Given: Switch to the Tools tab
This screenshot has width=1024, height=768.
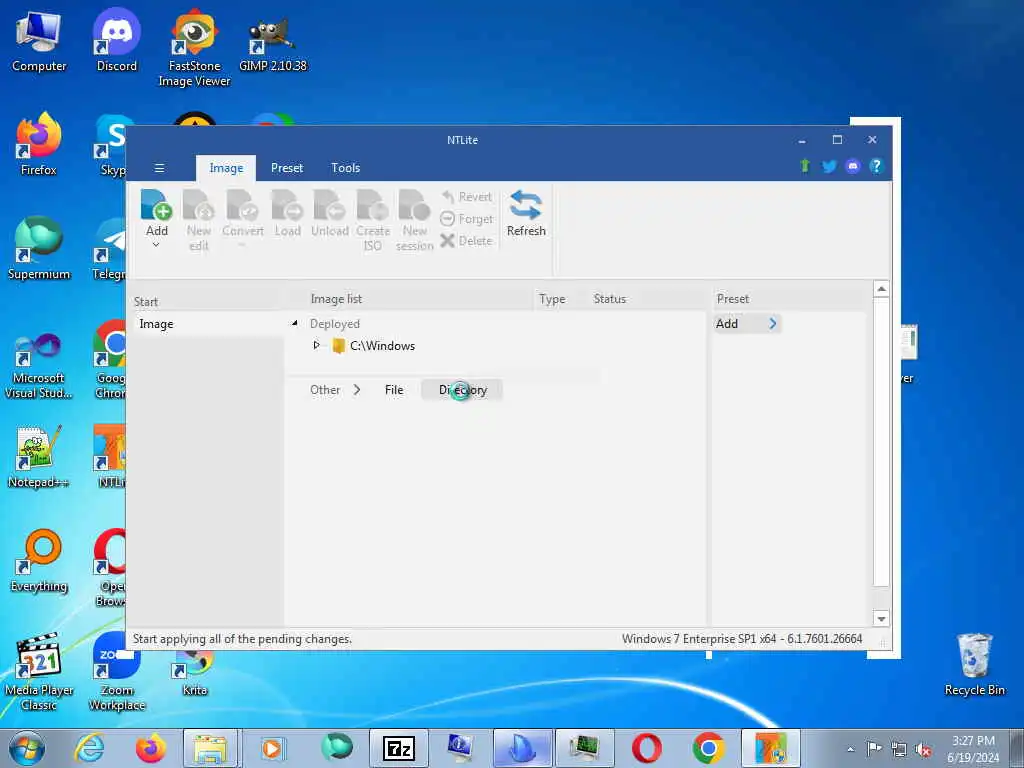Looking at the screenshot, I should [x=345, y=168].
